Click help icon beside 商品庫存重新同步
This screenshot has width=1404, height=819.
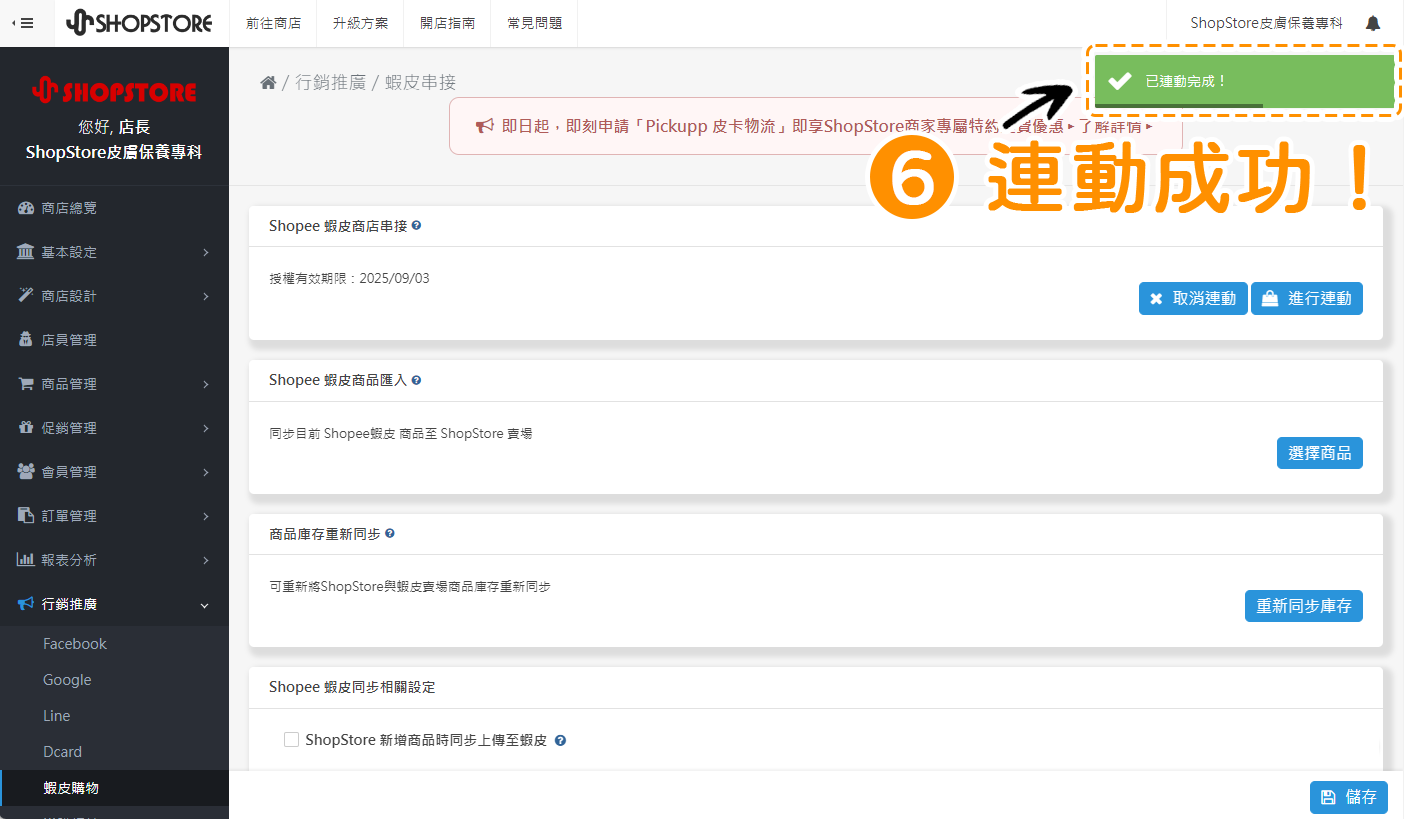(389, 534)
